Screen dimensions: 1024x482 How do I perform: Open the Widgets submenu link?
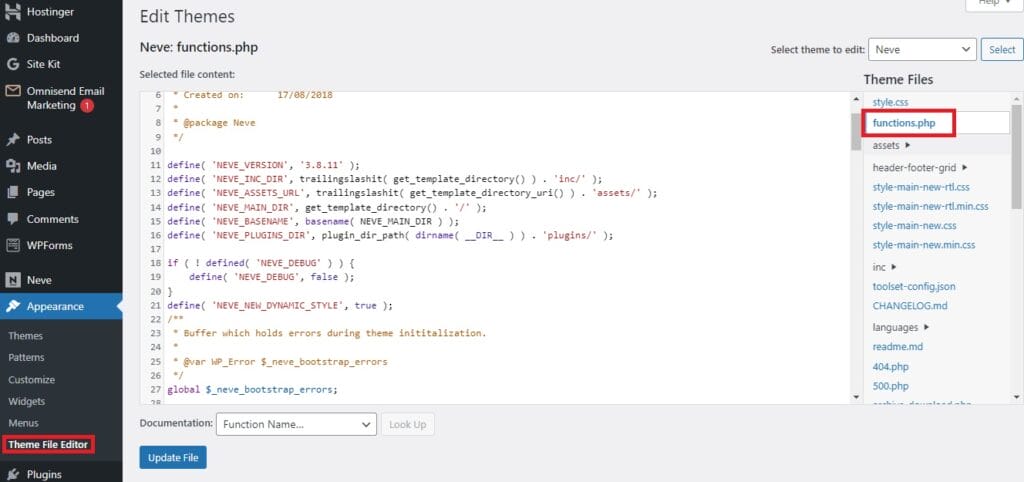(26, 401)
